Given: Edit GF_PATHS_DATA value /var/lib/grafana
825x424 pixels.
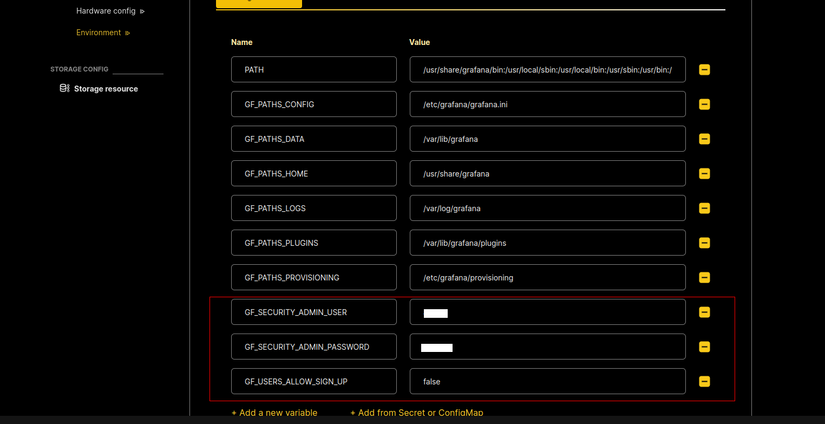Looking at the screenshot, I should (548, 139).
